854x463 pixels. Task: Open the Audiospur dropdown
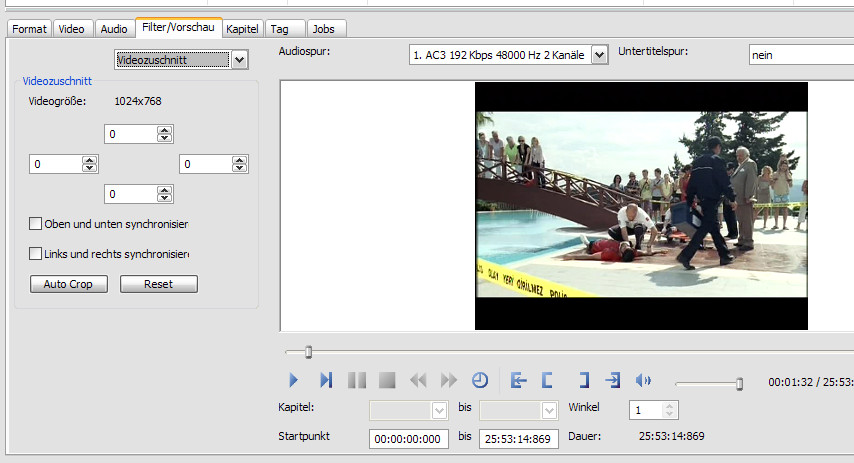pyautogui.click(x=600, y=55)
